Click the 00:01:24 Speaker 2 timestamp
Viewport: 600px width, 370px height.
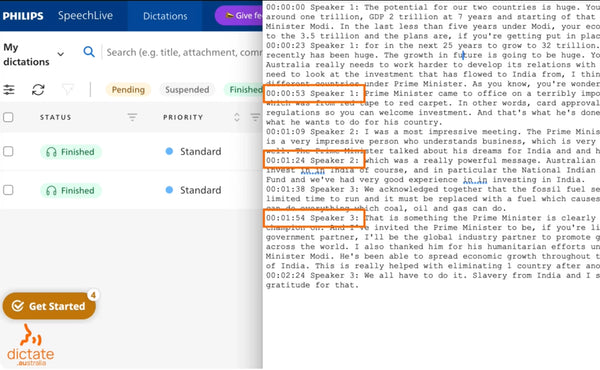[313, 160]
